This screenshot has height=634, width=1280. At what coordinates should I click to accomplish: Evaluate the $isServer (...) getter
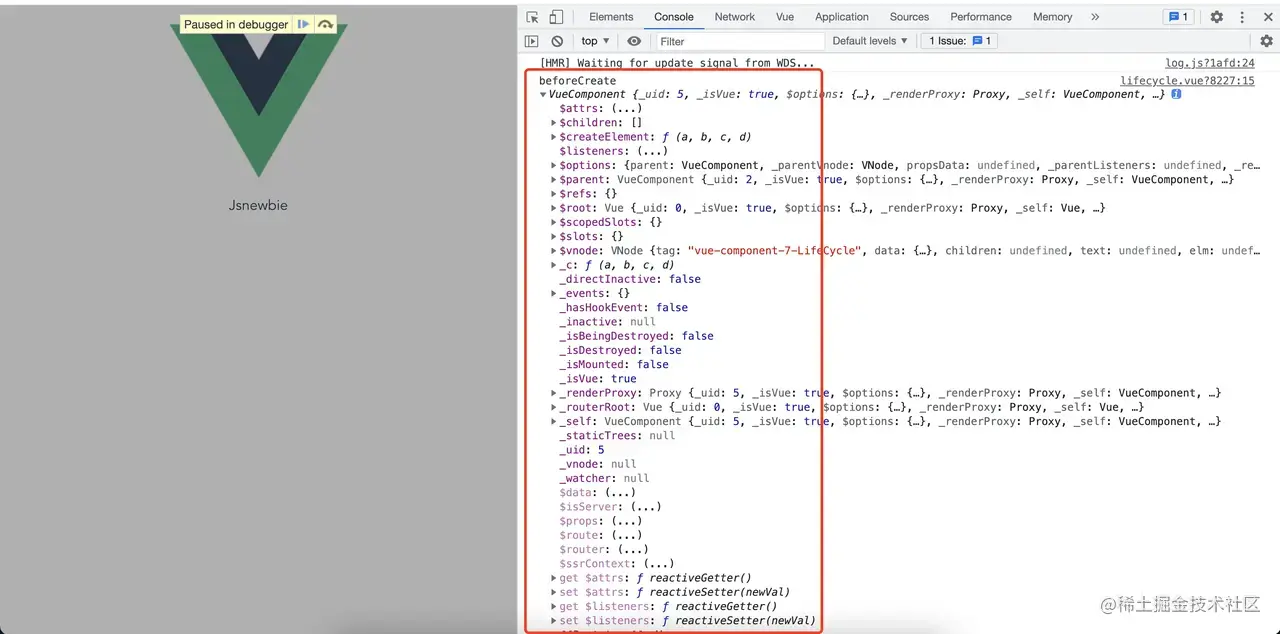pos(645,507)
